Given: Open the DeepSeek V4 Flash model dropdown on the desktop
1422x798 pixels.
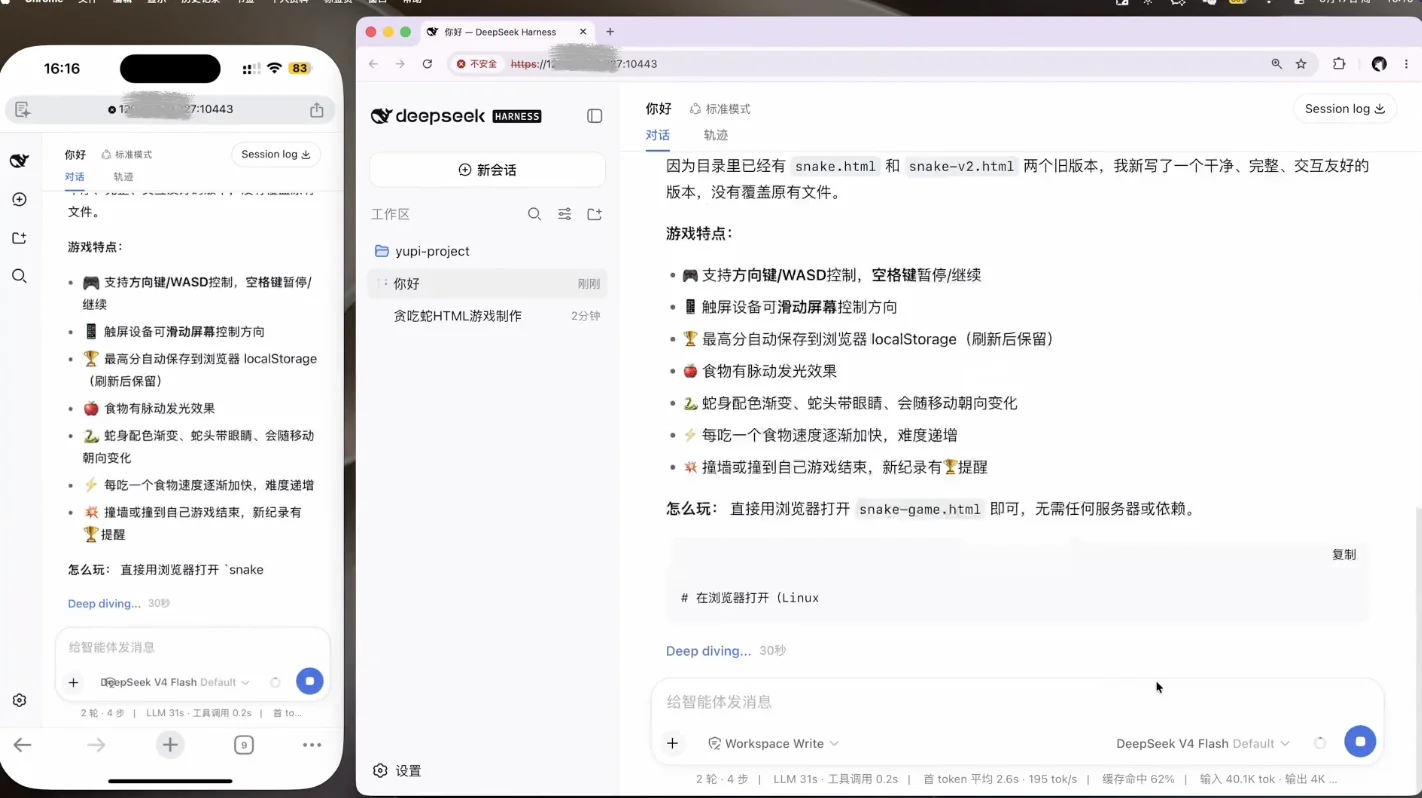Looking at the screenshot, I should 1203,743.
